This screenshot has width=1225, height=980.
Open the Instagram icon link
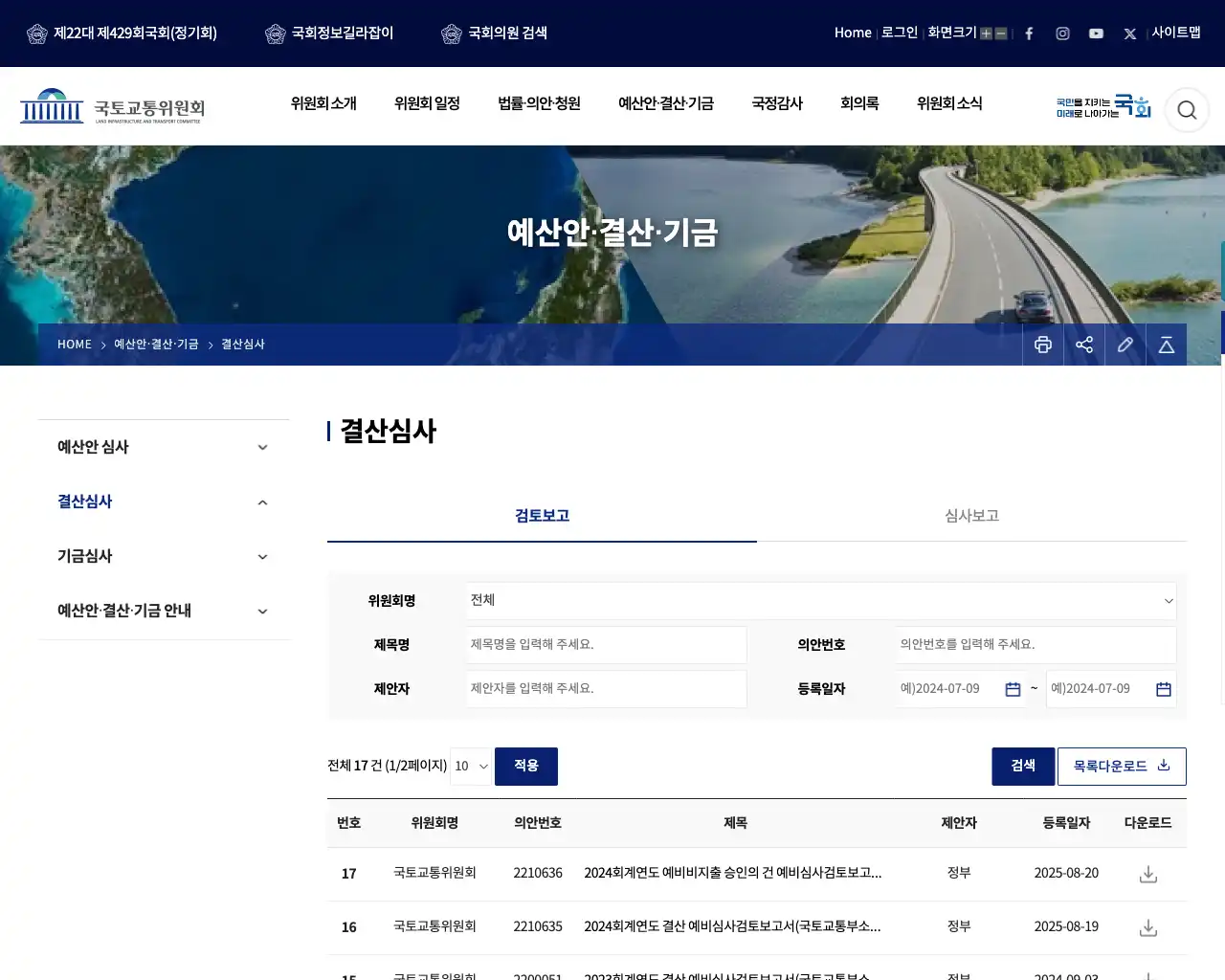point(1062,33)
